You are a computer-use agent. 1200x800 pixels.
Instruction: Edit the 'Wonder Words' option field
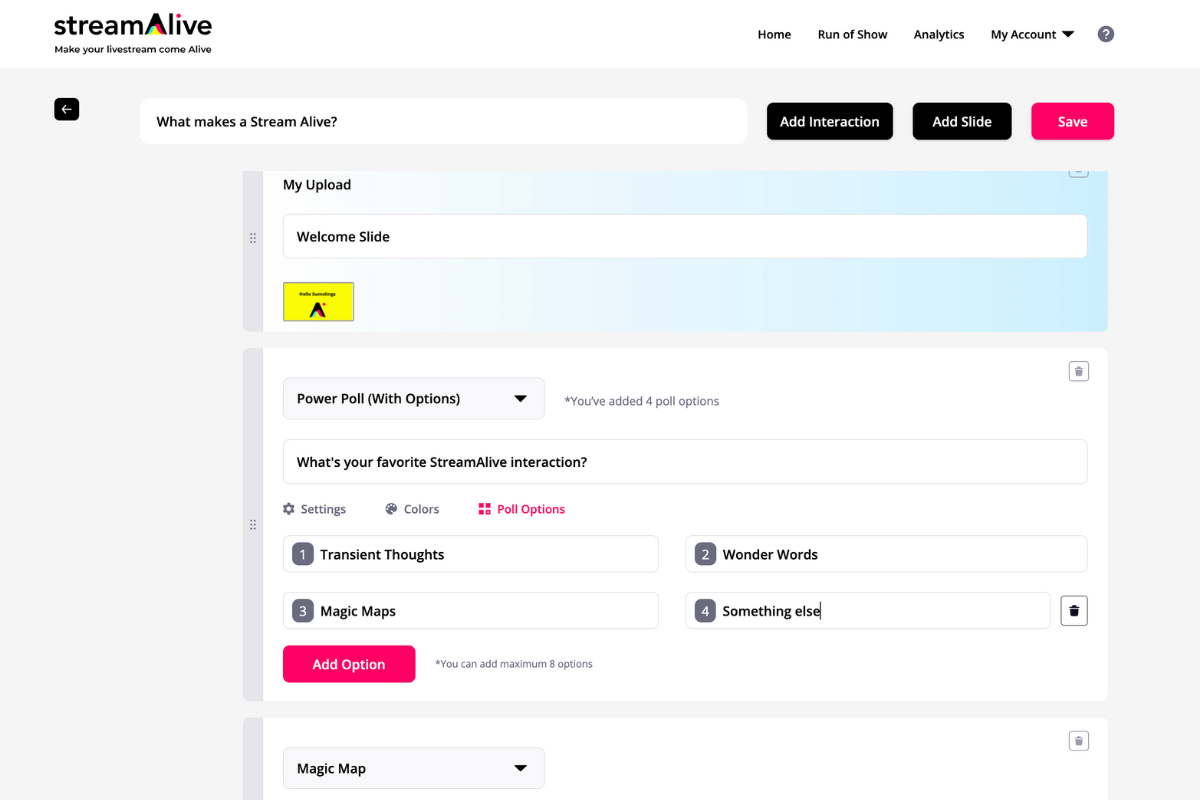point(886,554)
